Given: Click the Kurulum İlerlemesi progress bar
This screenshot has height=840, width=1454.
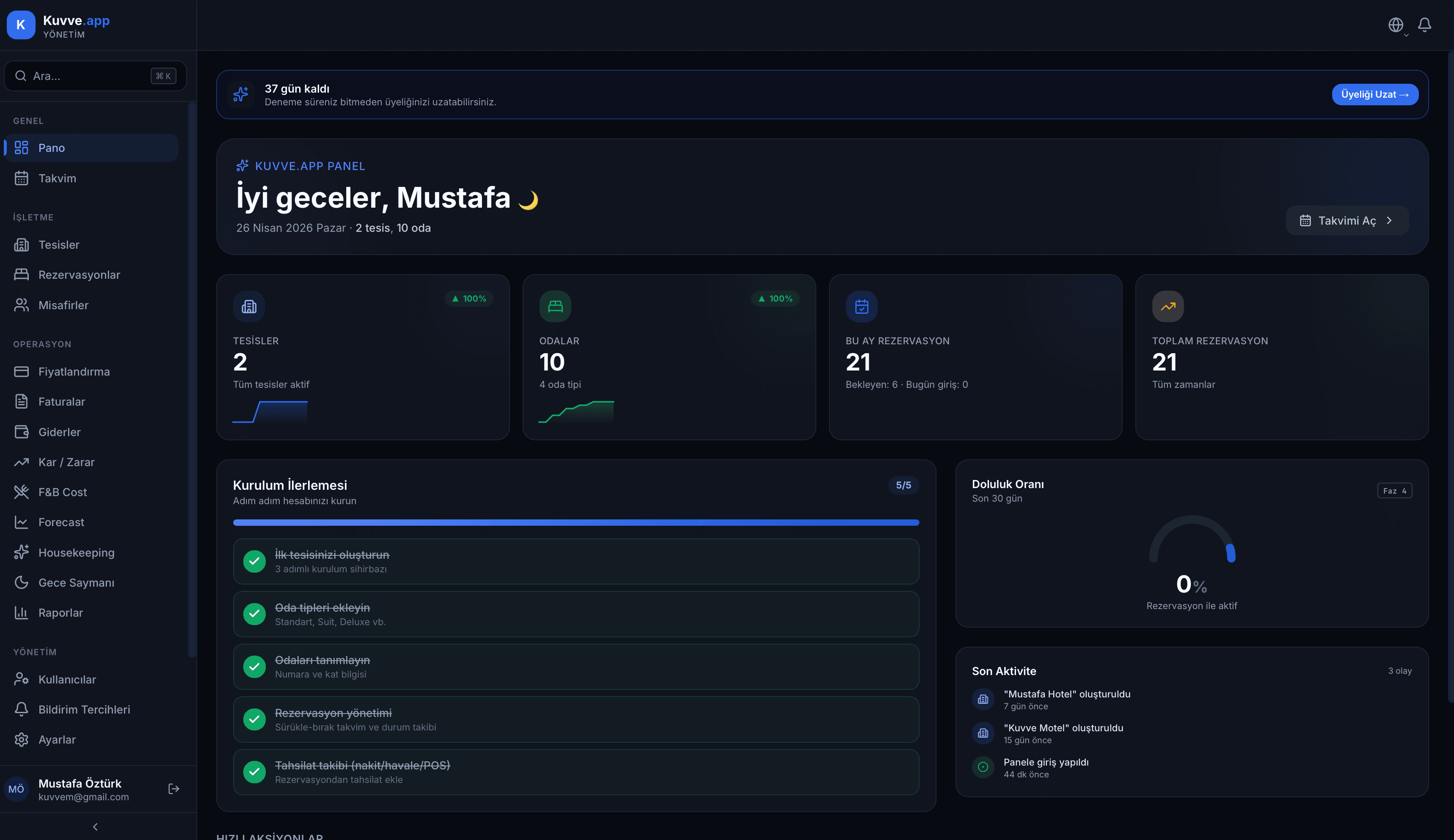Looking at the screenshot, I should pyautogui.click(x=576, y=522).
